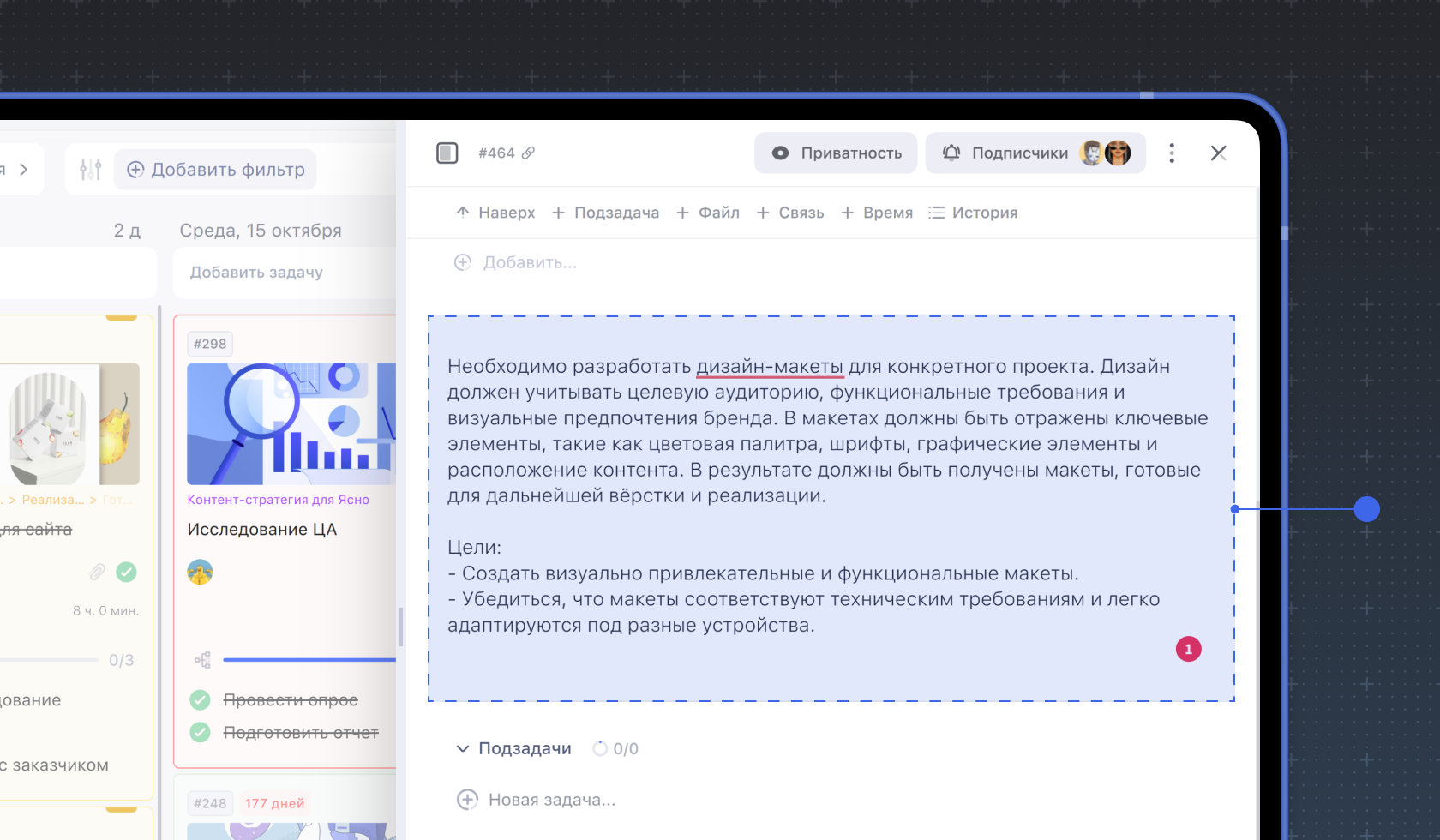The height and width of the screenshot is (840, 1440).
Task: Uncheck the Подготовить отчет subtask
Action: click(201, 733)
